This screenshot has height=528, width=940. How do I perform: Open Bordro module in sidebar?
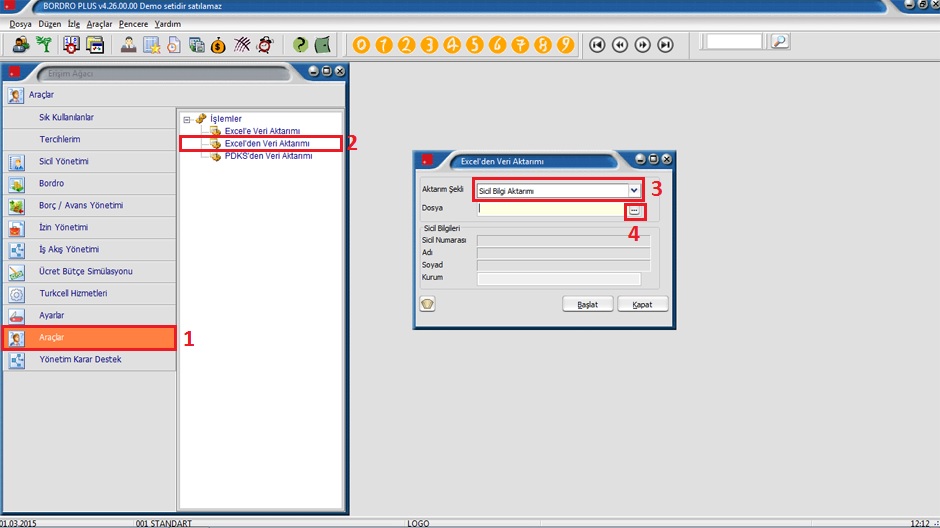click(89, 183)
